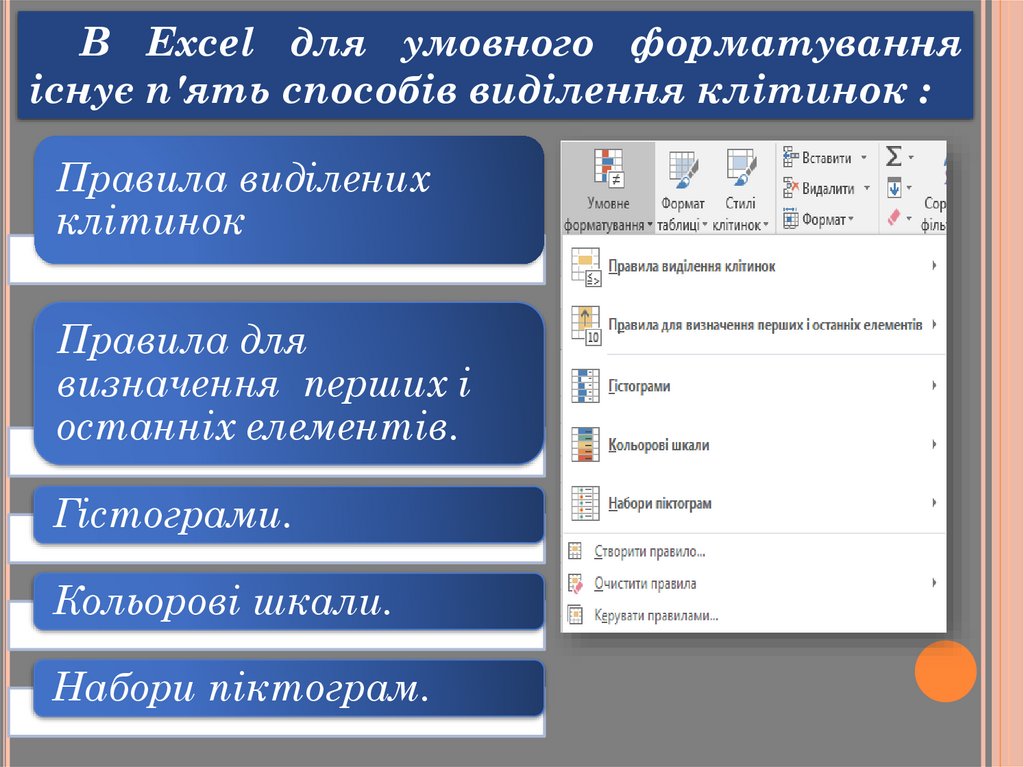The height and width of the screenshot is (767, 1024).
Task: Choose the Гістограми menu item
Action: click(754, 386)
